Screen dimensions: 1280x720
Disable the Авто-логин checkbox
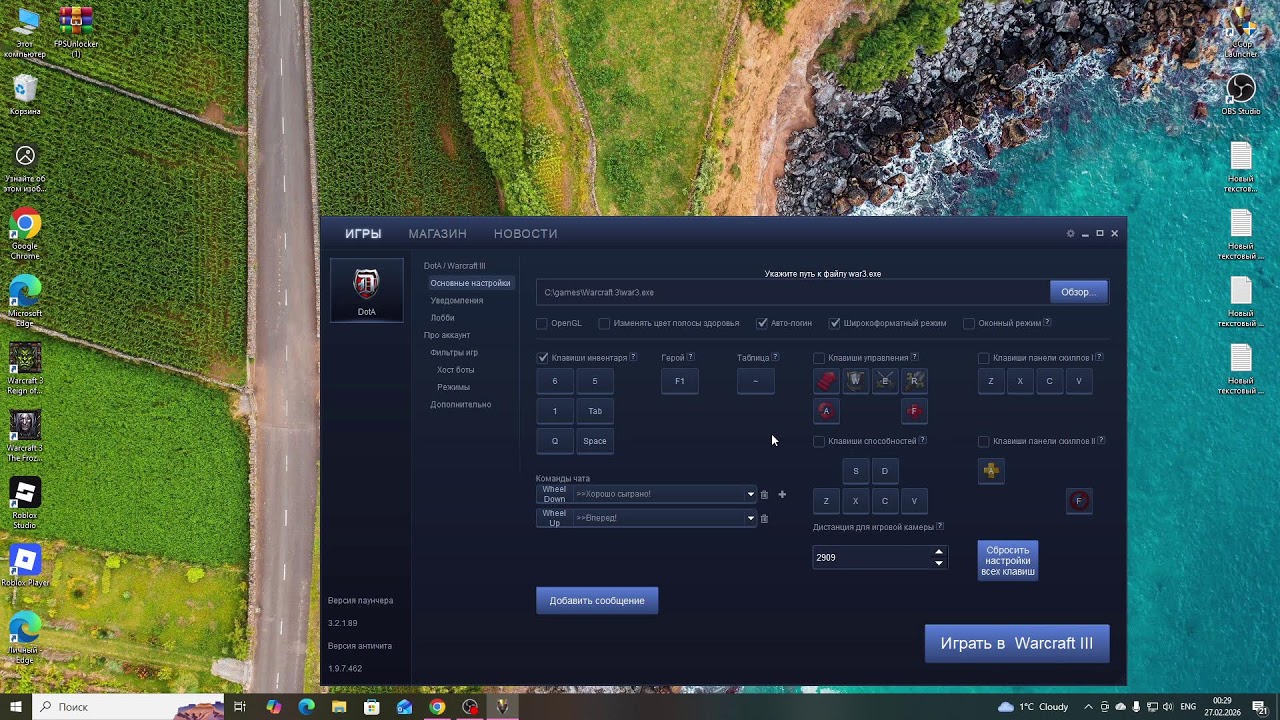point(762,323)
